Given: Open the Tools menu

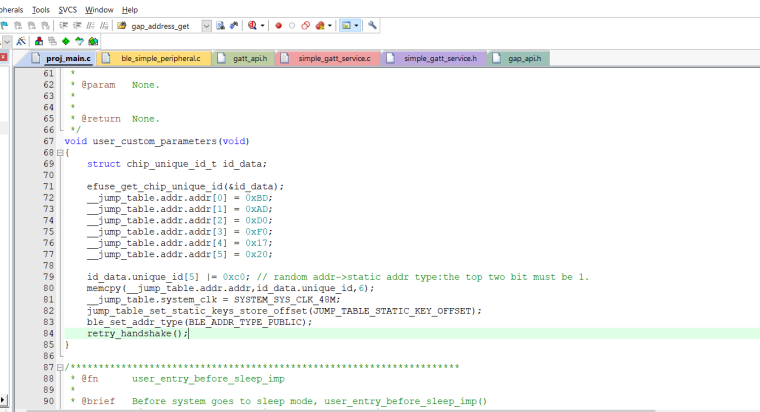Looking at the screenshot, I should pos(40,8).
